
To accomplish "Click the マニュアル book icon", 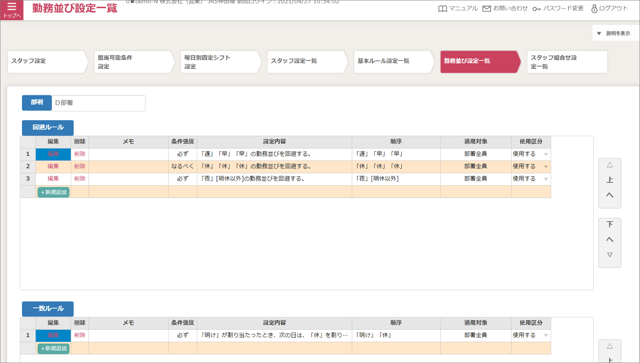I will click(x=442, y=9).
